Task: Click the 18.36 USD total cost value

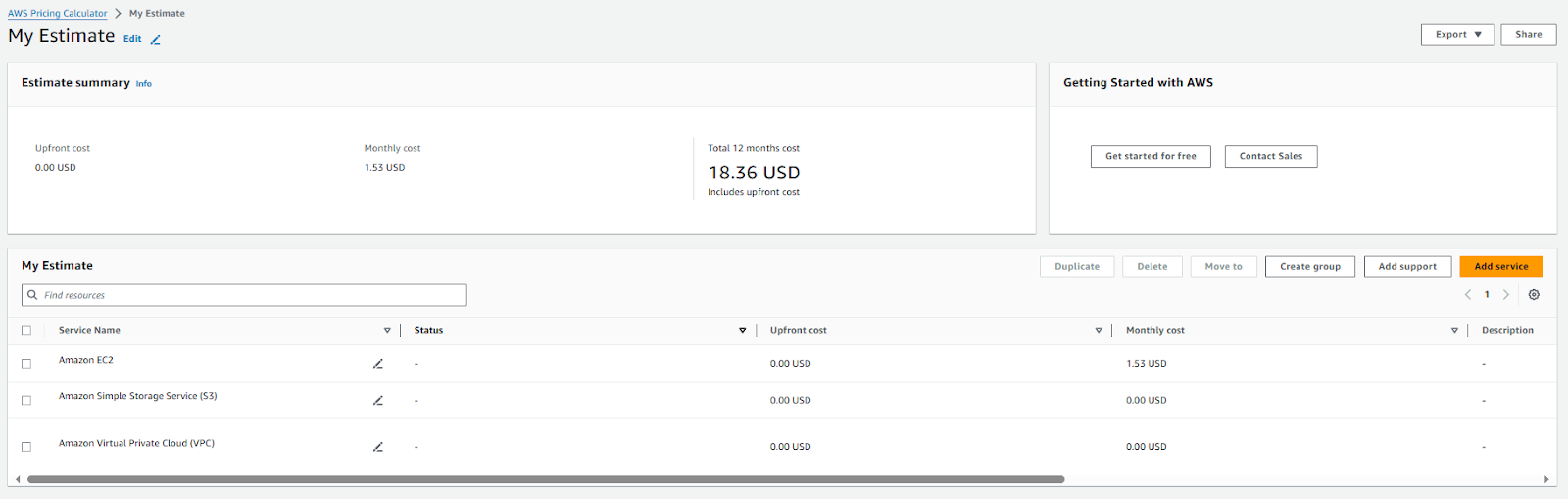Action: 755,173
